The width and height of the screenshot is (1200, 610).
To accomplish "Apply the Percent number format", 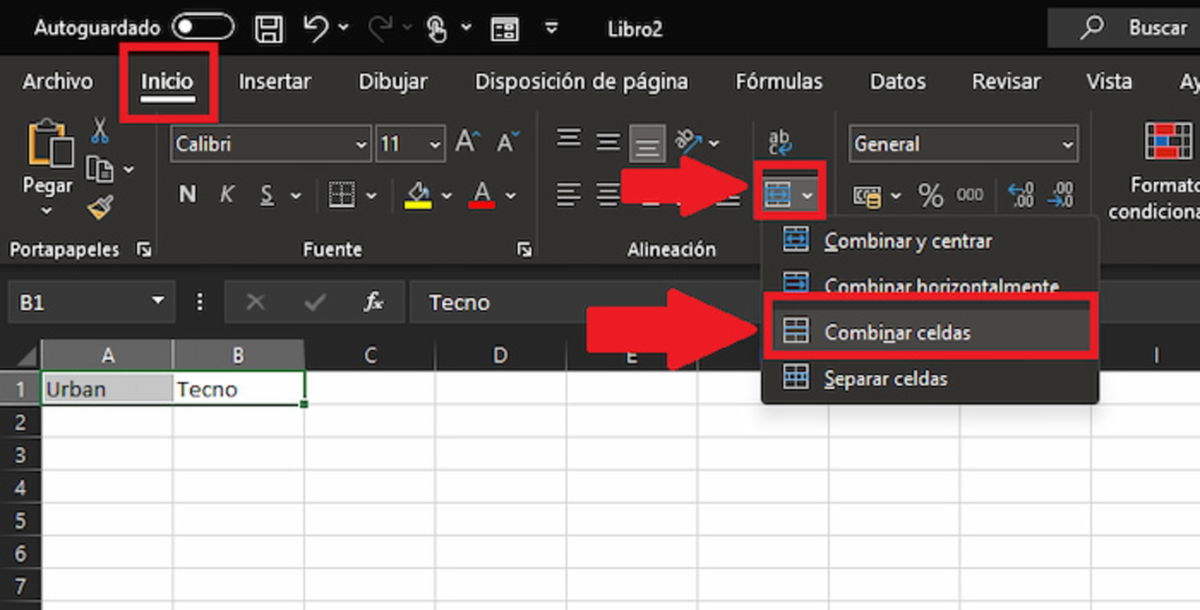I will coord(930,196).
